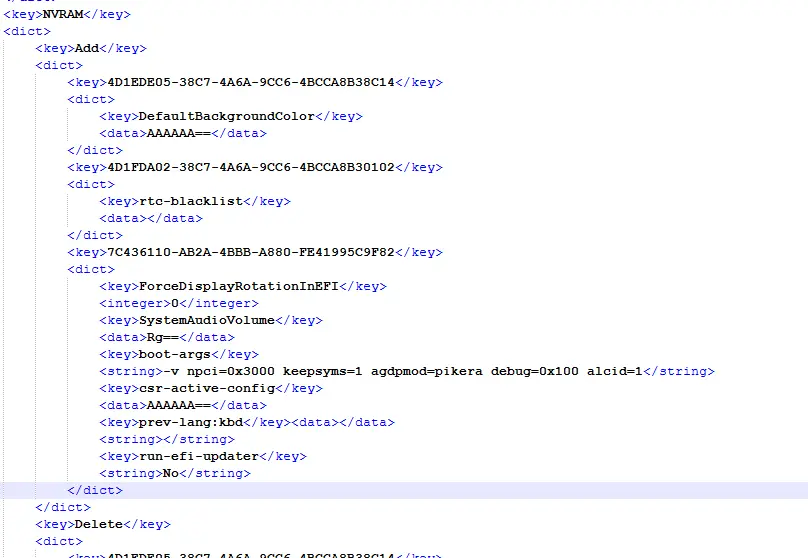Click the dict tag below Delete
The height and width of the screenshot is (558, 808).
(x=59, y=542)
